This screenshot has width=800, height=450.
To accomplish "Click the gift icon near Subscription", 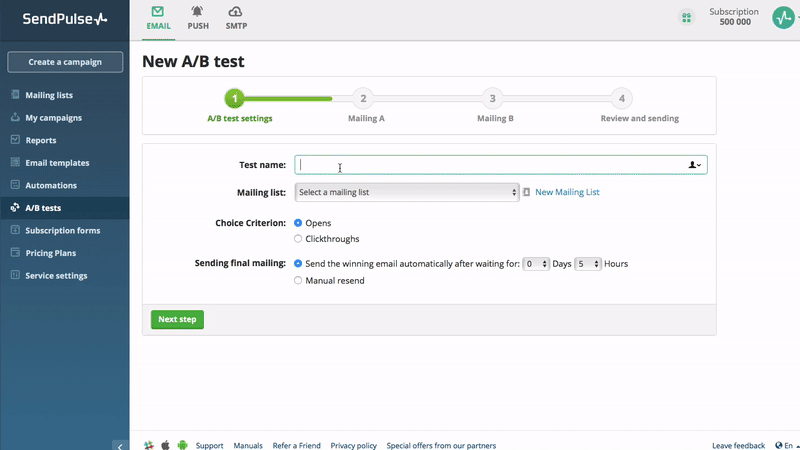I will [687, 18].
